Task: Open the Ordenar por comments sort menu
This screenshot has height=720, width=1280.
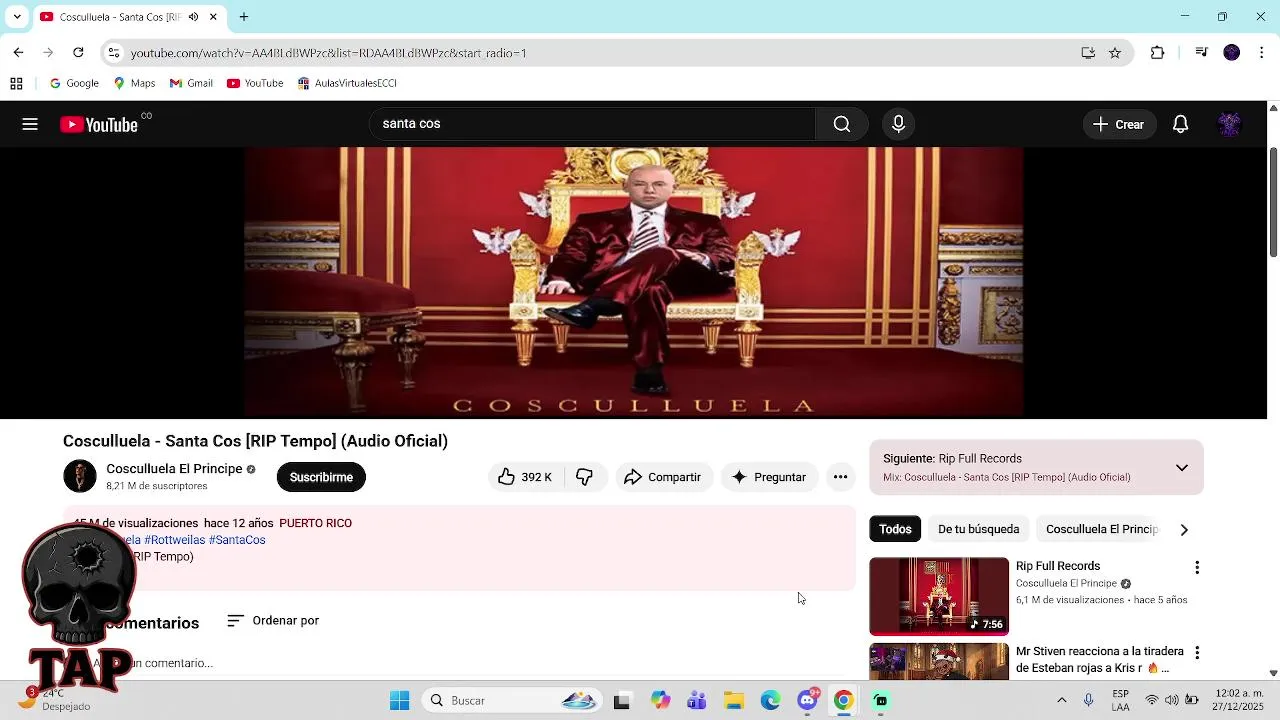Action: point(273,621)
